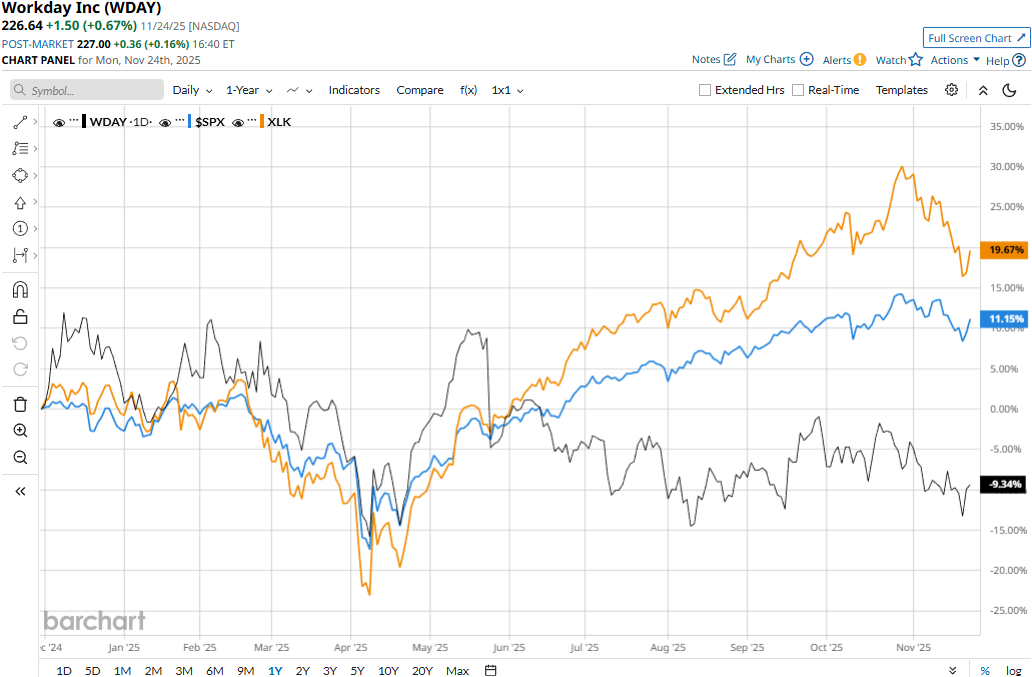Choose the arrow marker tool
Viewport: 1032px width, 677px height.
click(x=20, y=203)
